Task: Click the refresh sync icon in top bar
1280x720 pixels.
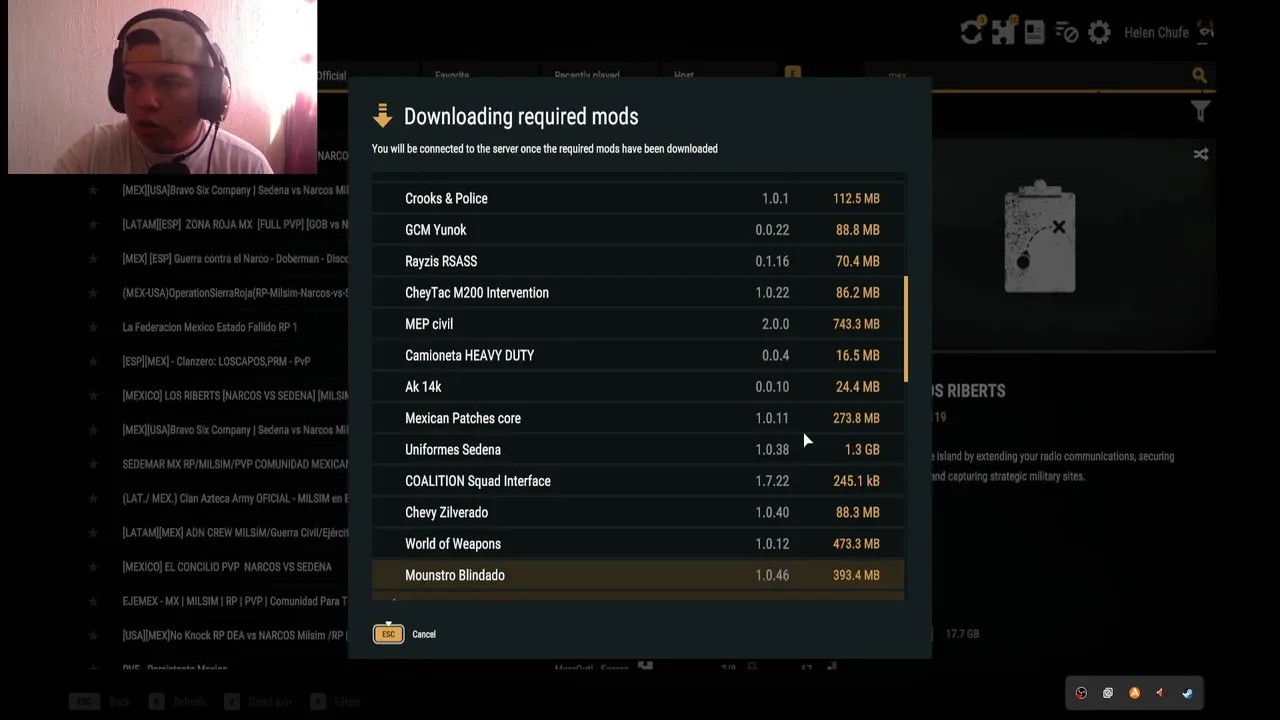Action: [x=971, y=32]
